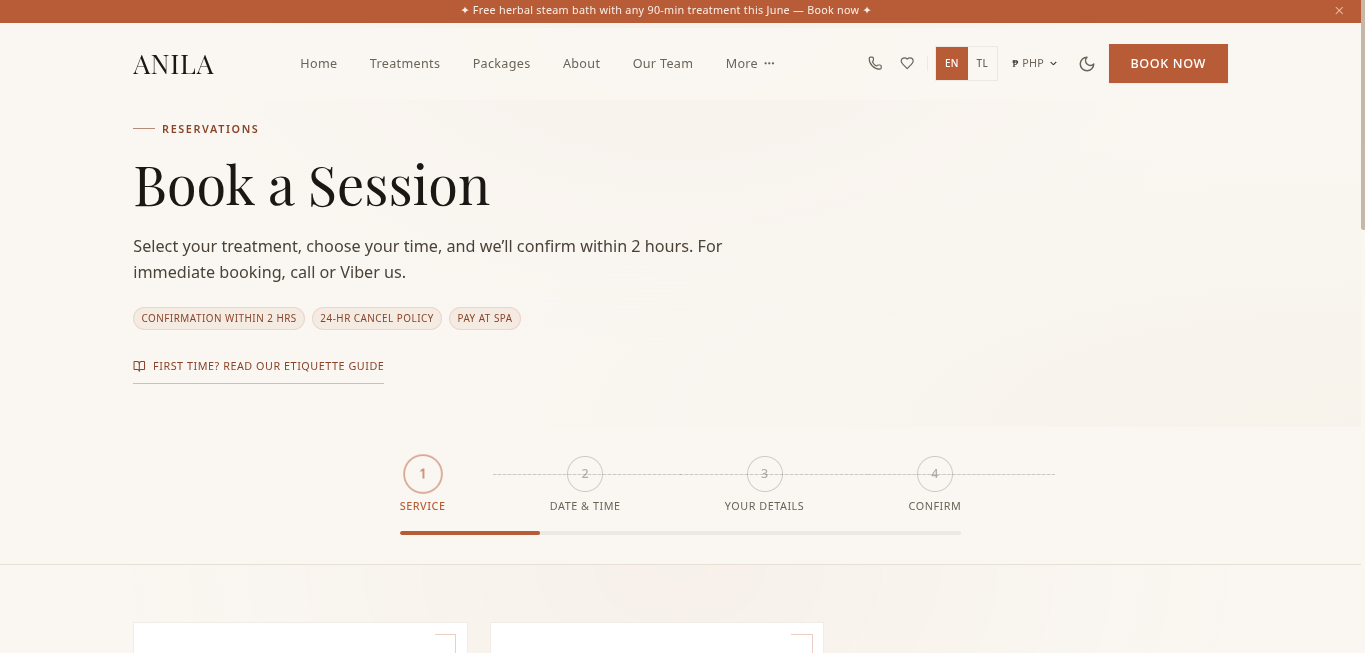Open the Our Team page
This screenshot has width=1365, height=653.
[x=663, y=63]
